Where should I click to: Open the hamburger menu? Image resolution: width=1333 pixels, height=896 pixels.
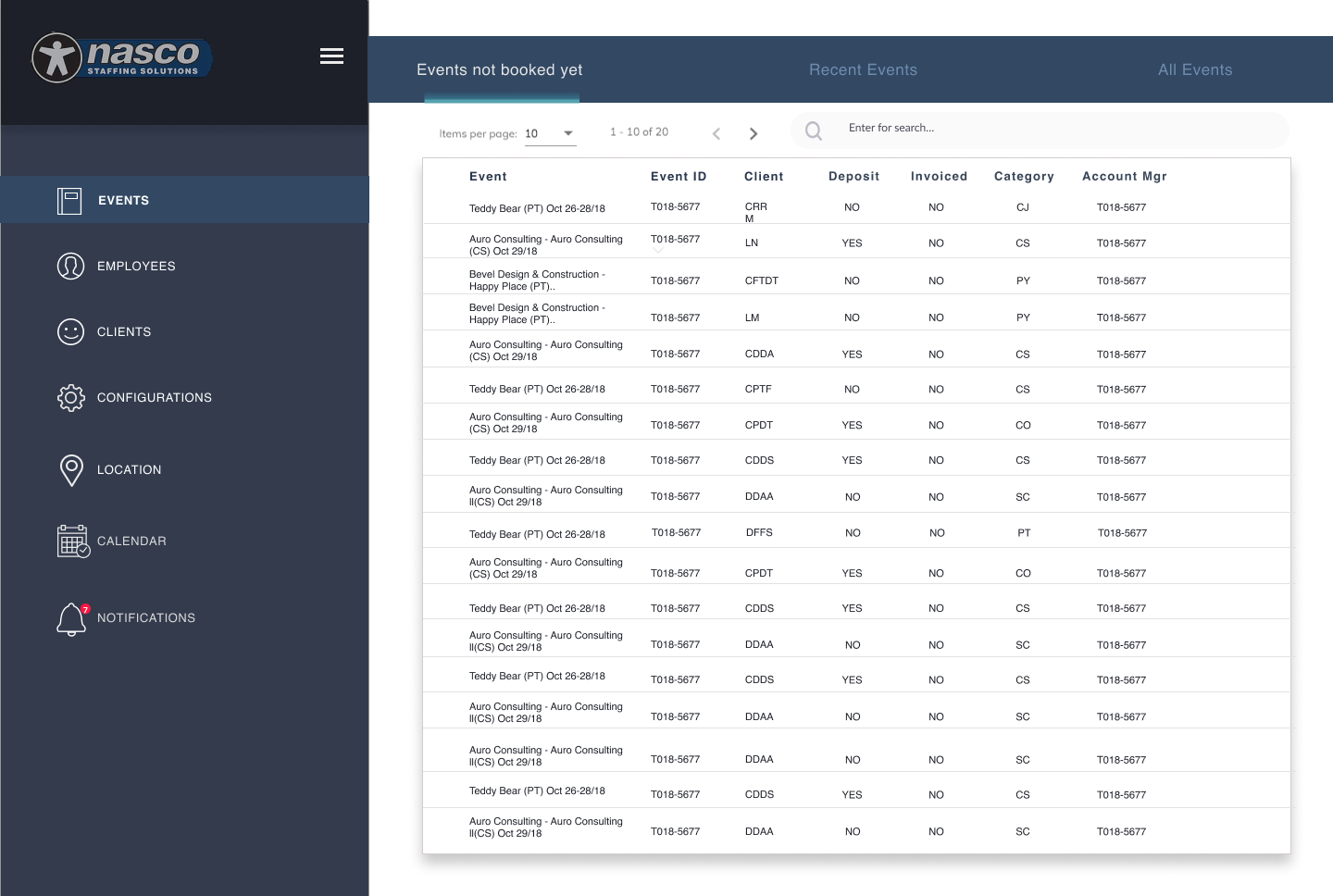(x=331, y=56)
